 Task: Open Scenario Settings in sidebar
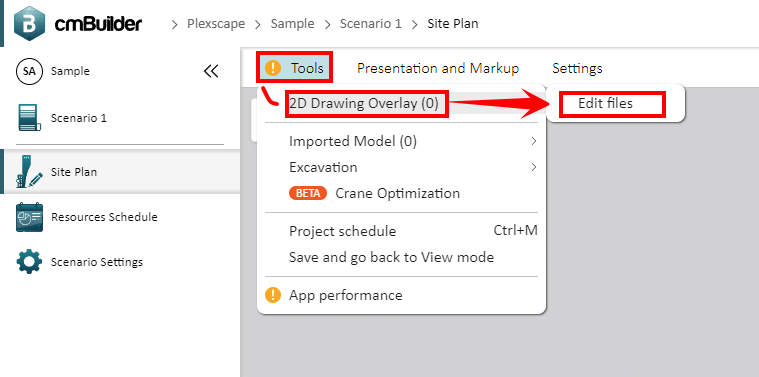[x=97, y=262]
